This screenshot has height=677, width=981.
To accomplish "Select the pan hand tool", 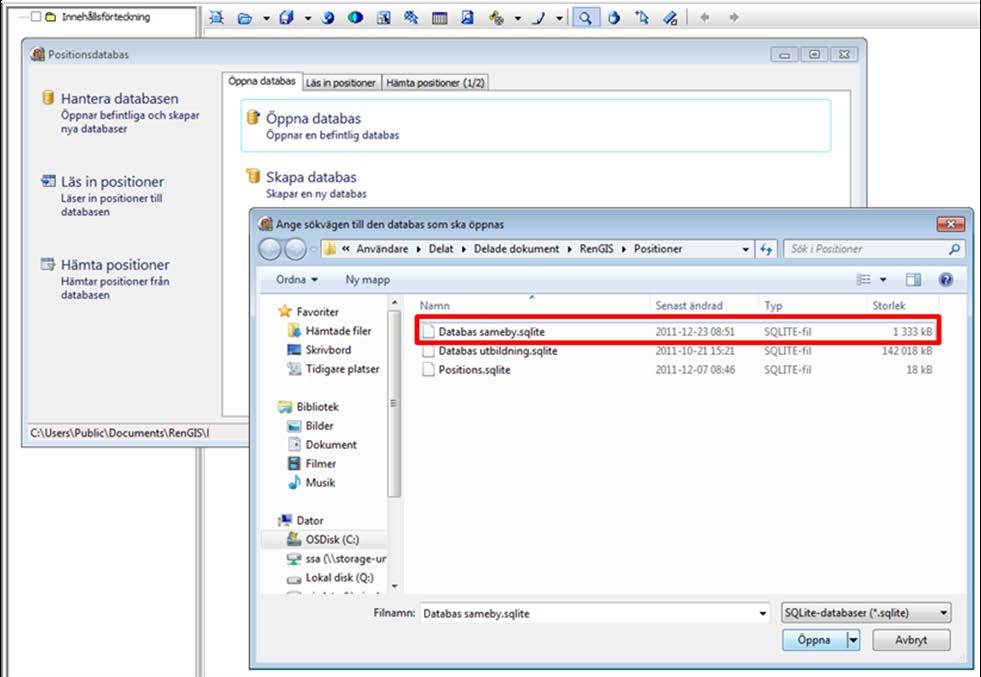I will tap(614, 18).
